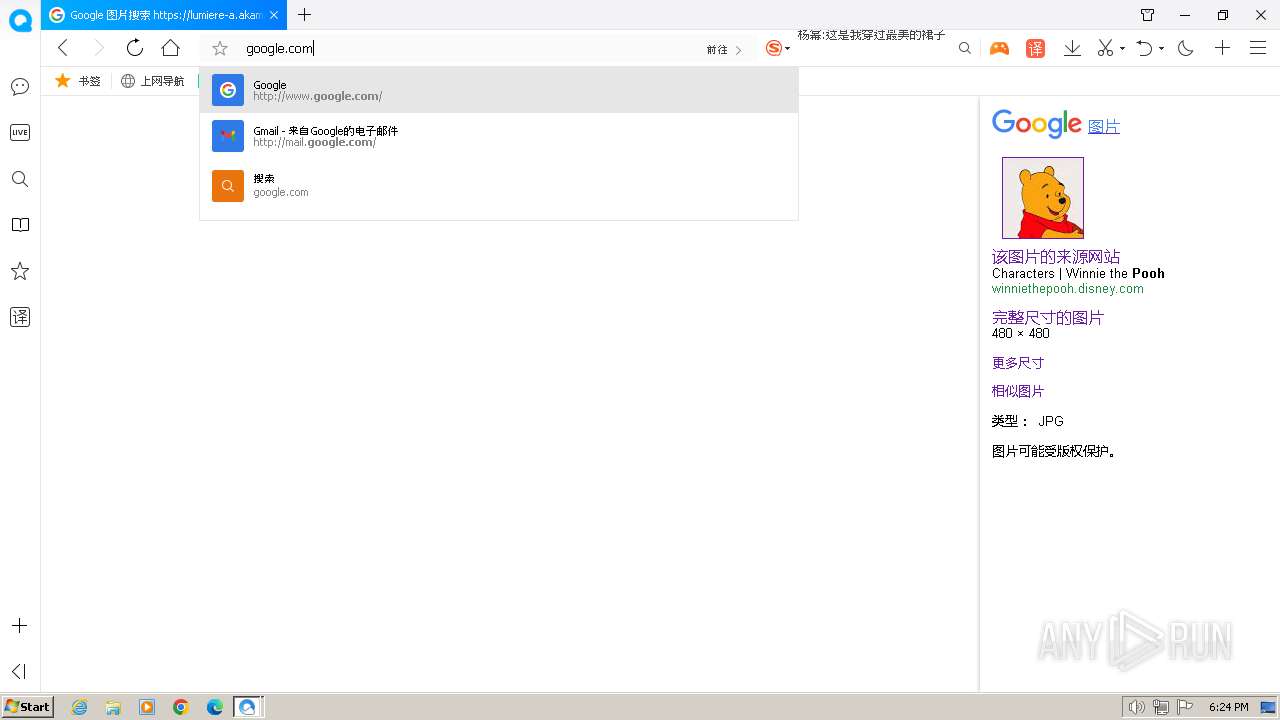This screenshot has height=720, width=1280.
Task: Select the 搜索 google.com suggestion
Action: [499, 185]
